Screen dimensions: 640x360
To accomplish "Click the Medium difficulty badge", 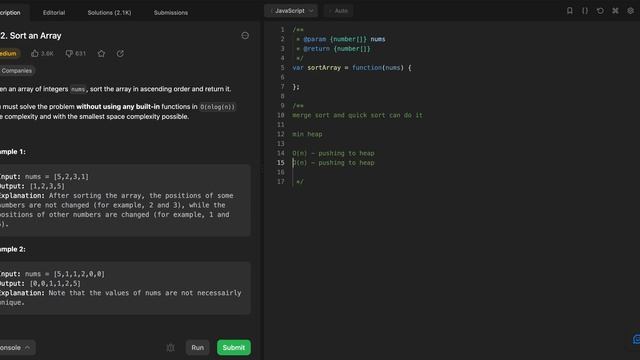I will [x=9, y=53].
